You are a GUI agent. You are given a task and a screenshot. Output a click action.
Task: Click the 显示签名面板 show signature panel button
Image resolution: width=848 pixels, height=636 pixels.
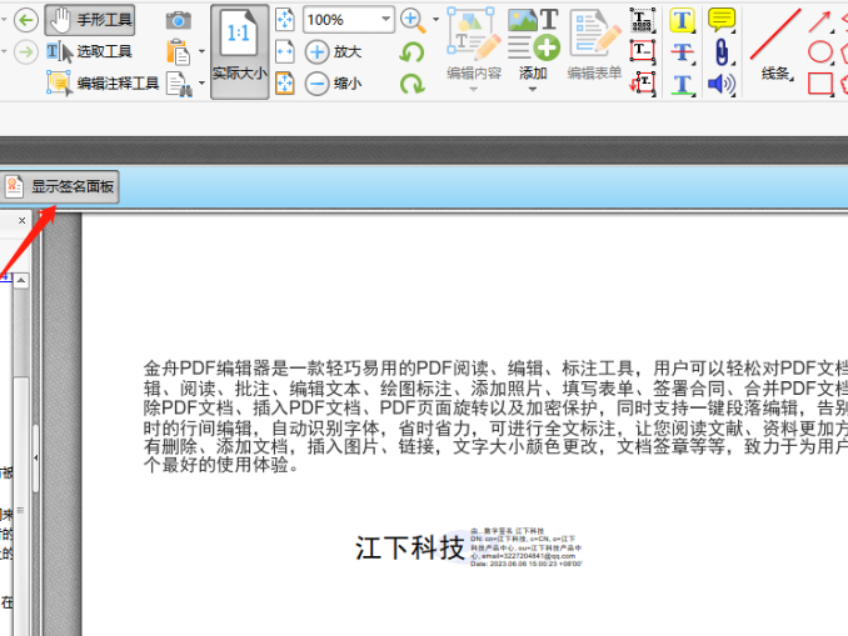click(x=59, y=187)
